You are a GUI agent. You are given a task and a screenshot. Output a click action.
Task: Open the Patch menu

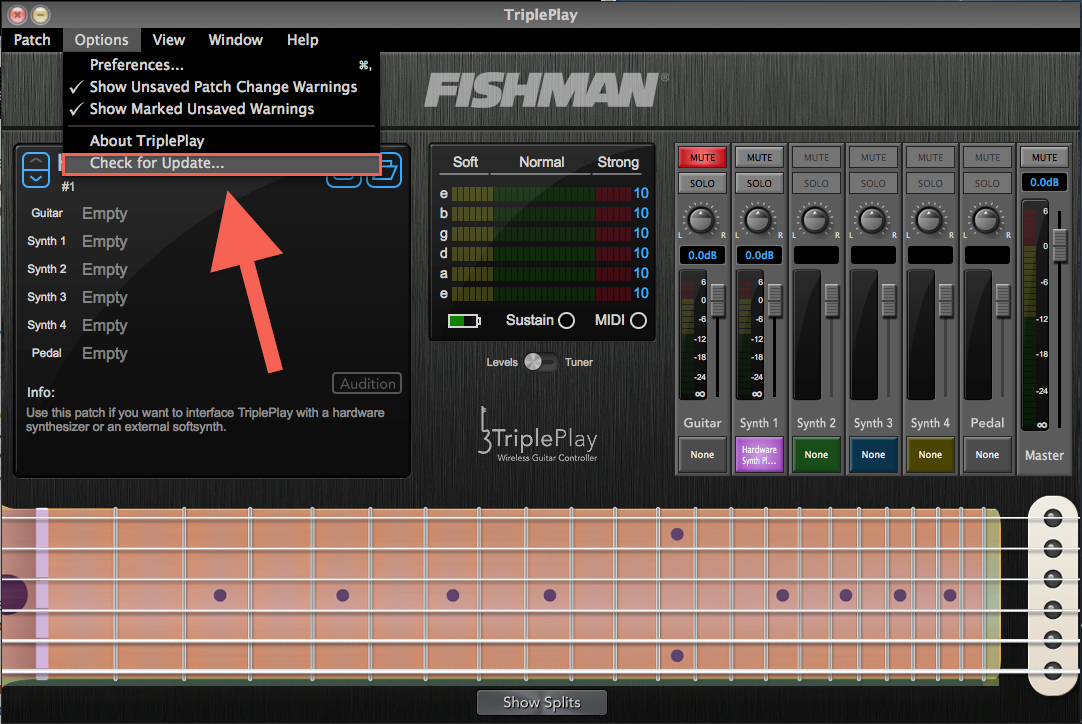[x=32, y=40]
